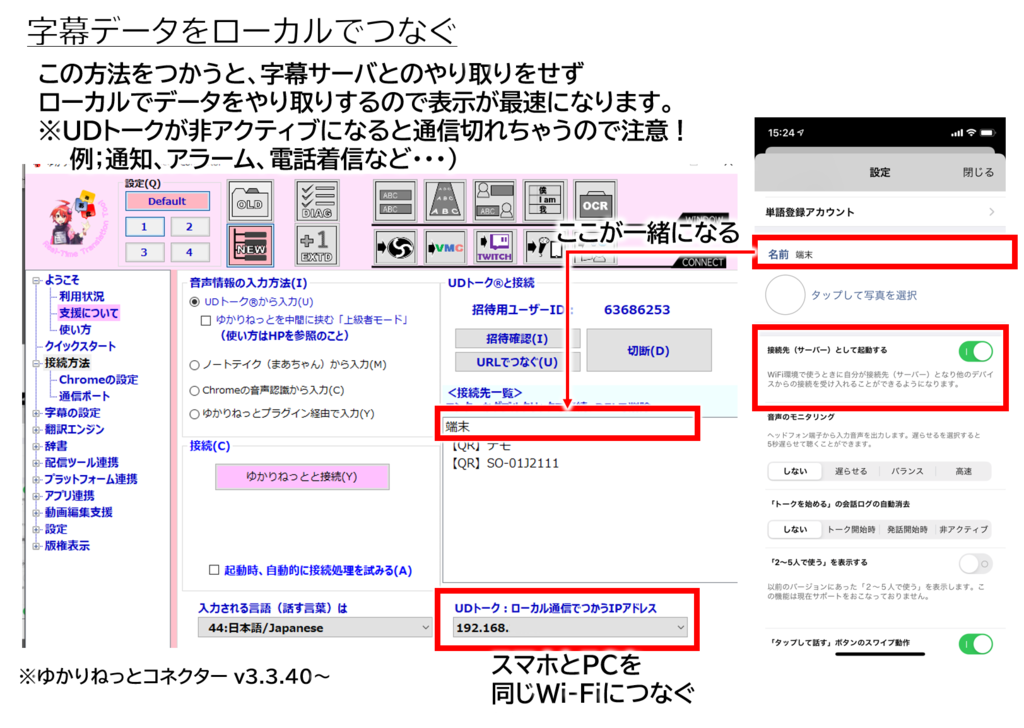
Task: Tap '閉じる' in the phone settings
Action: 978,172
